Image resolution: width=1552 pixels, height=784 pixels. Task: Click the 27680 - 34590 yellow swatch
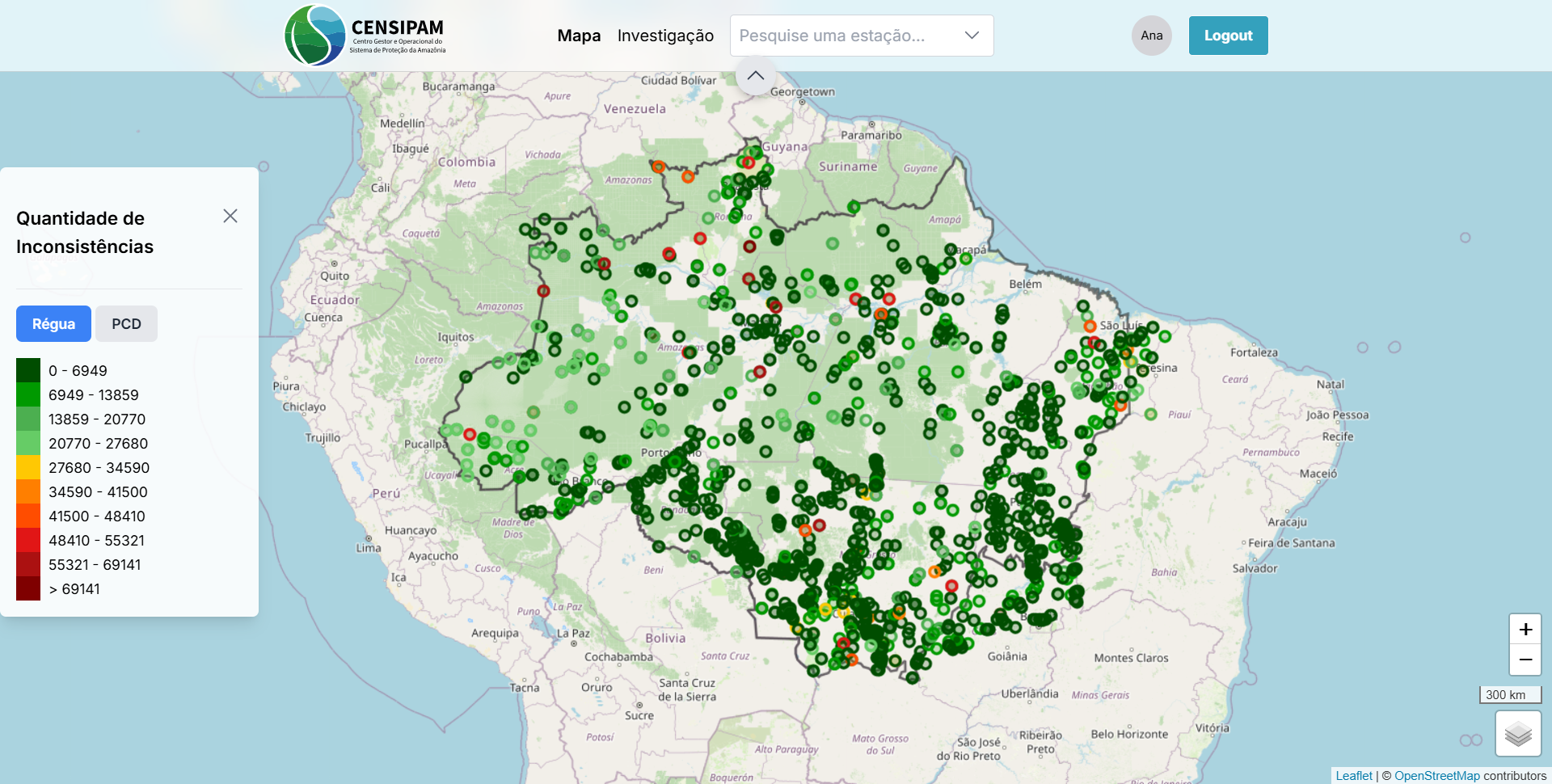pyautogui.click(x=28, y=467)
